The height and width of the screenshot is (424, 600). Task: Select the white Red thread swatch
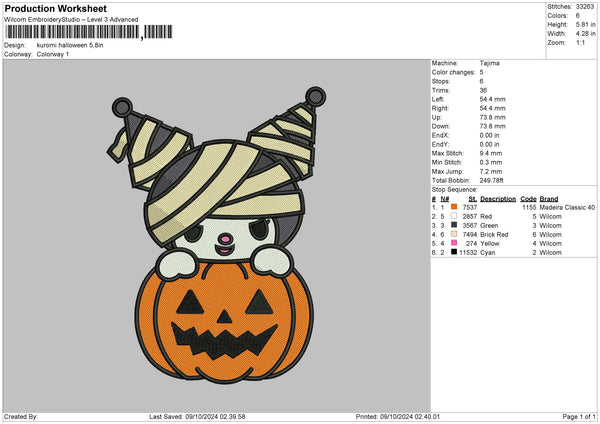point(454,216)
